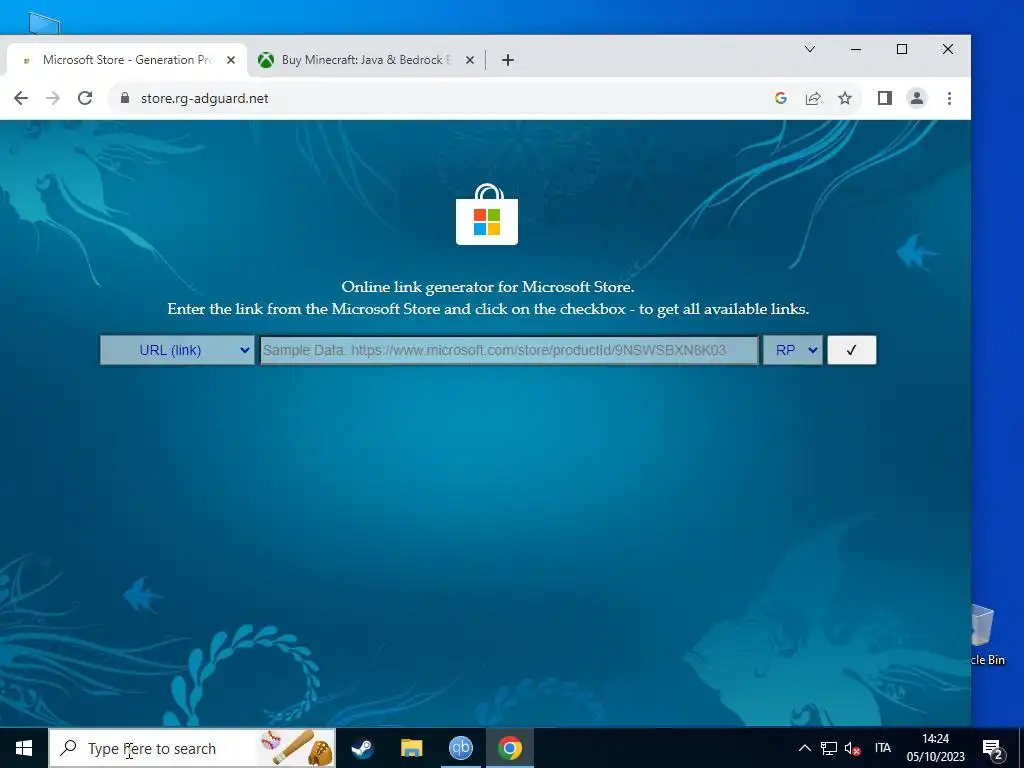
Task: Open Chrome side panel
Action: [x=884, y=98]
